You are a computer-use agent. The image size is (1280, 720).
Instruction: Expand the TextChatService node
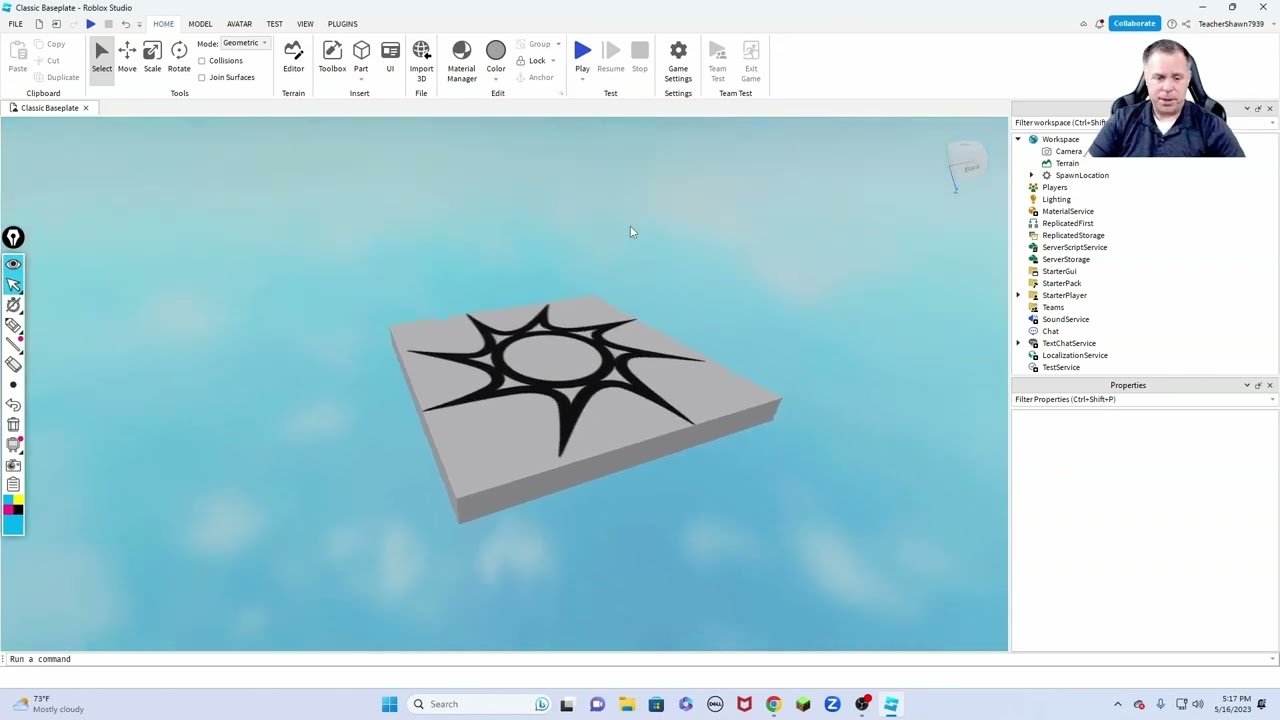[x=1018, y=343]
